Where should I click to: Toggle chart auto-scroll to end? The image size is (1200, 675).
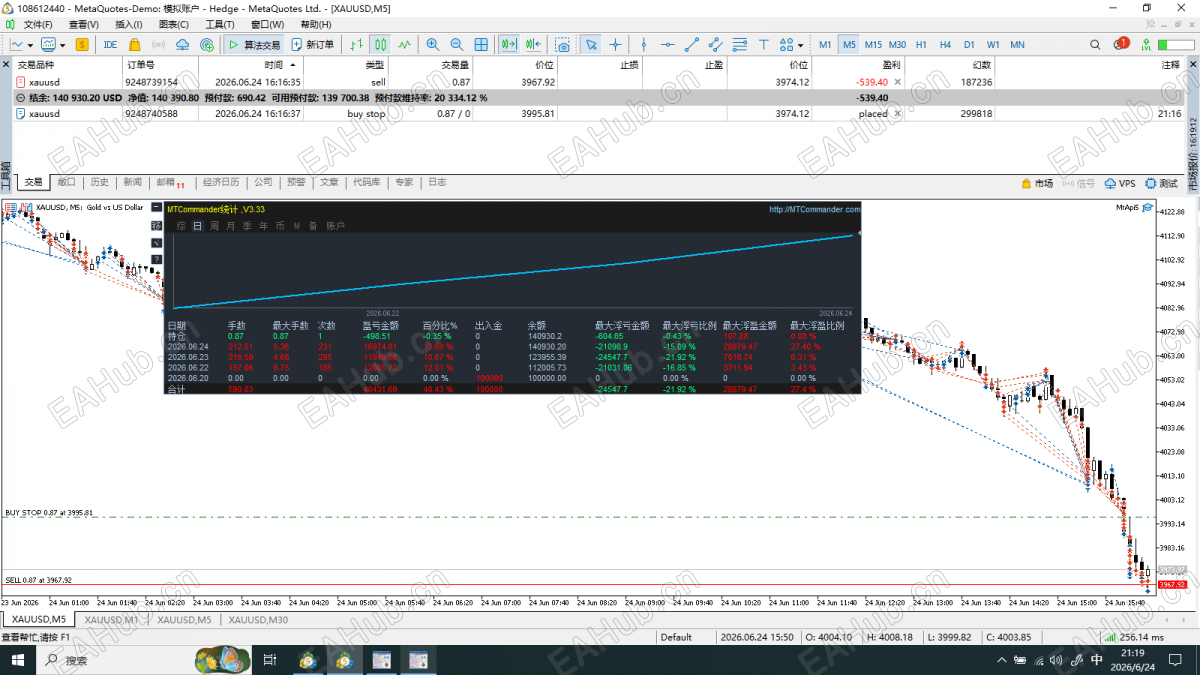(x=509, y=44)
